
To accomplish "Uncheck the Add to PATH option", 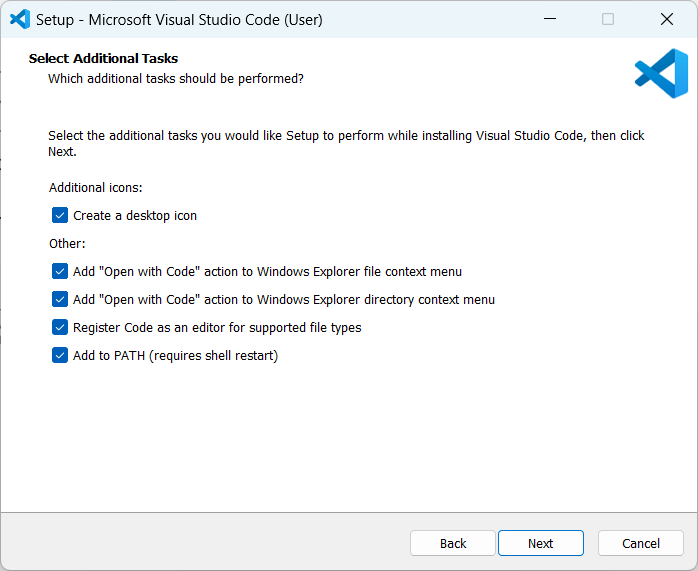I will point(60,355).
